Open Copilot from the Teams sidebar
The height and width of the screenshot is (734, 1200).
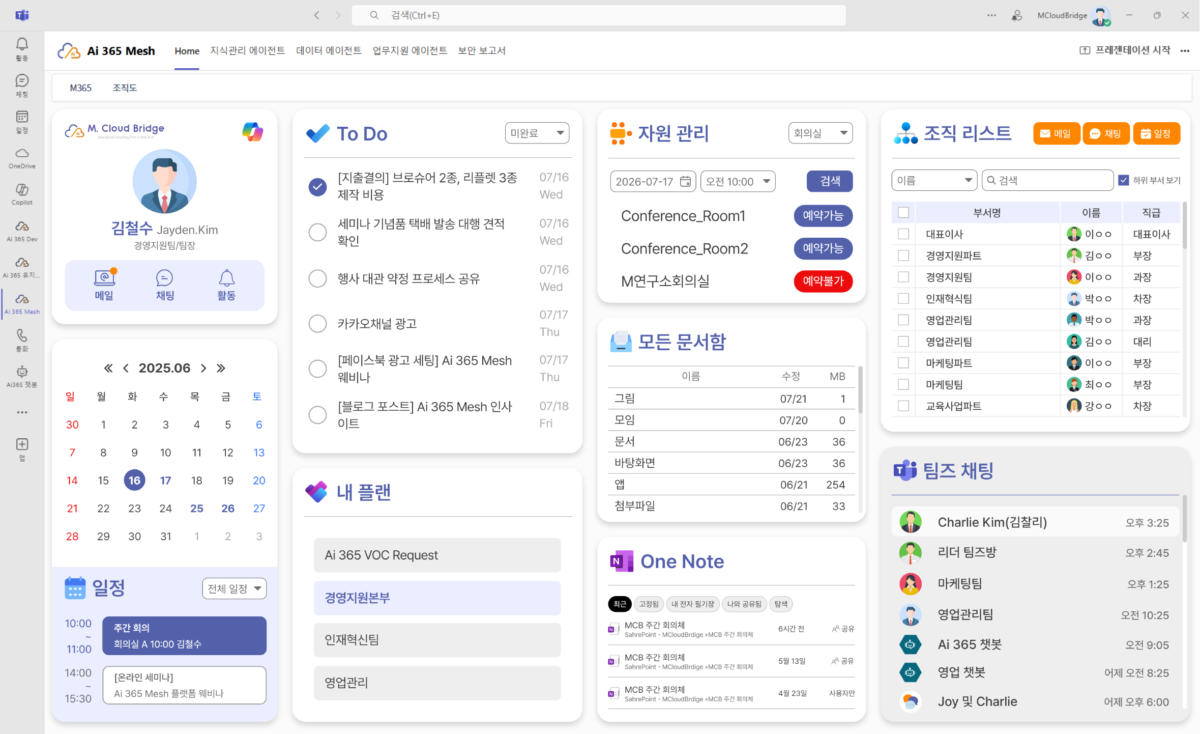click(x=22, y=194)
